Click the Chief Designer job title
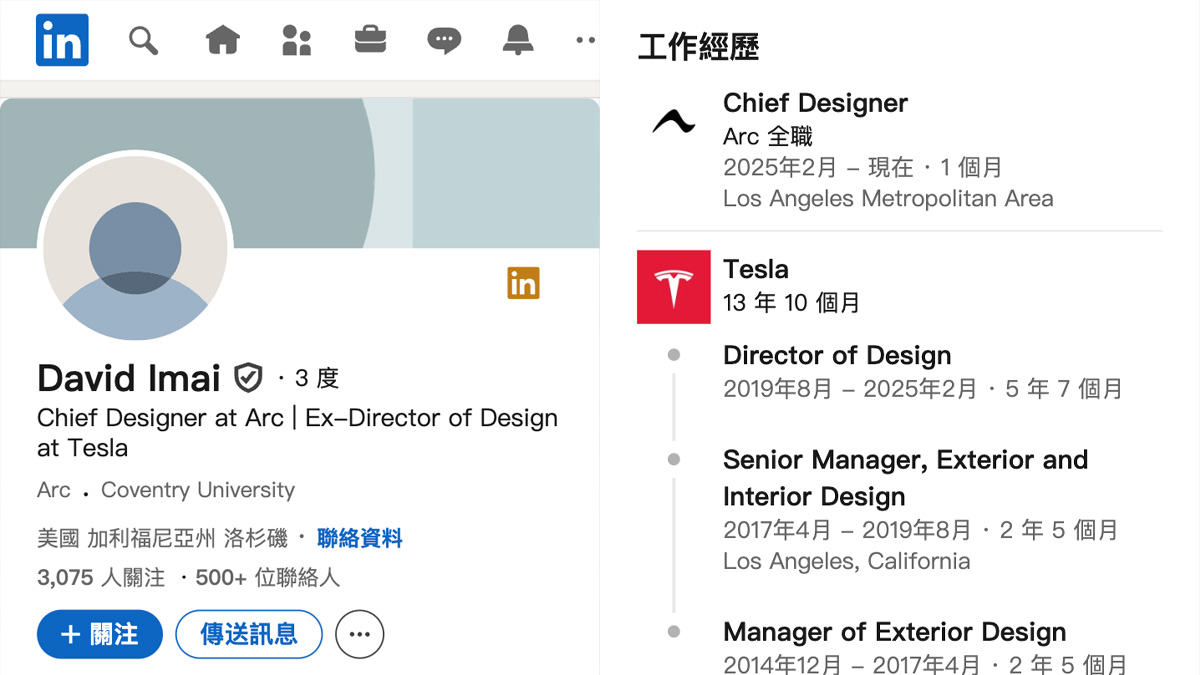1200x675 pixels. coord(815,103)
